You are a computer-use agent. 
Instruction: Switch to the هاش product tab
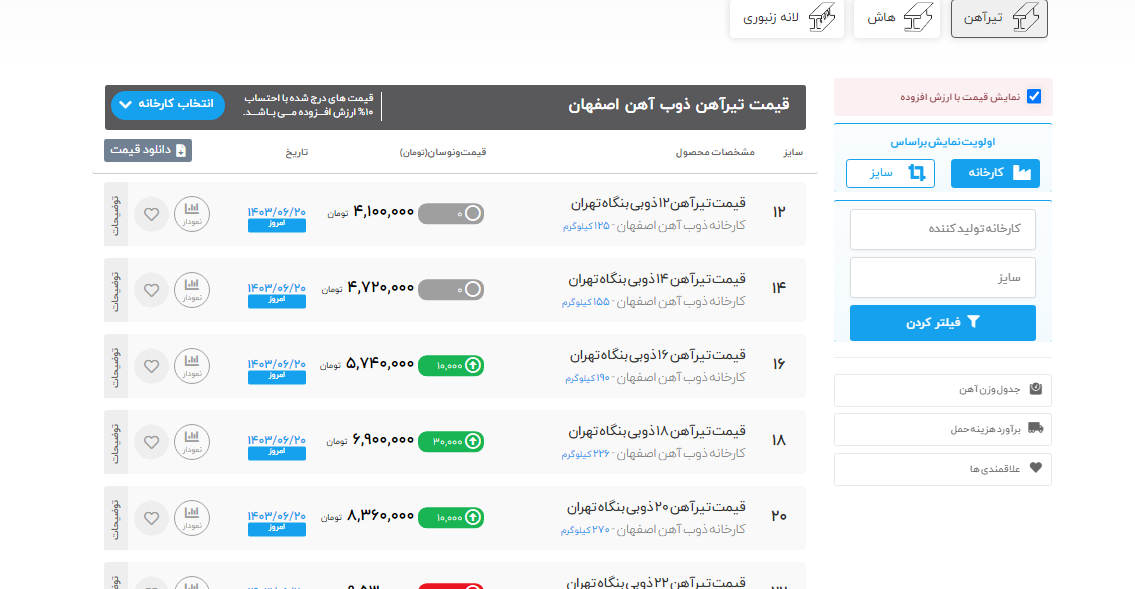click(896, 19)
